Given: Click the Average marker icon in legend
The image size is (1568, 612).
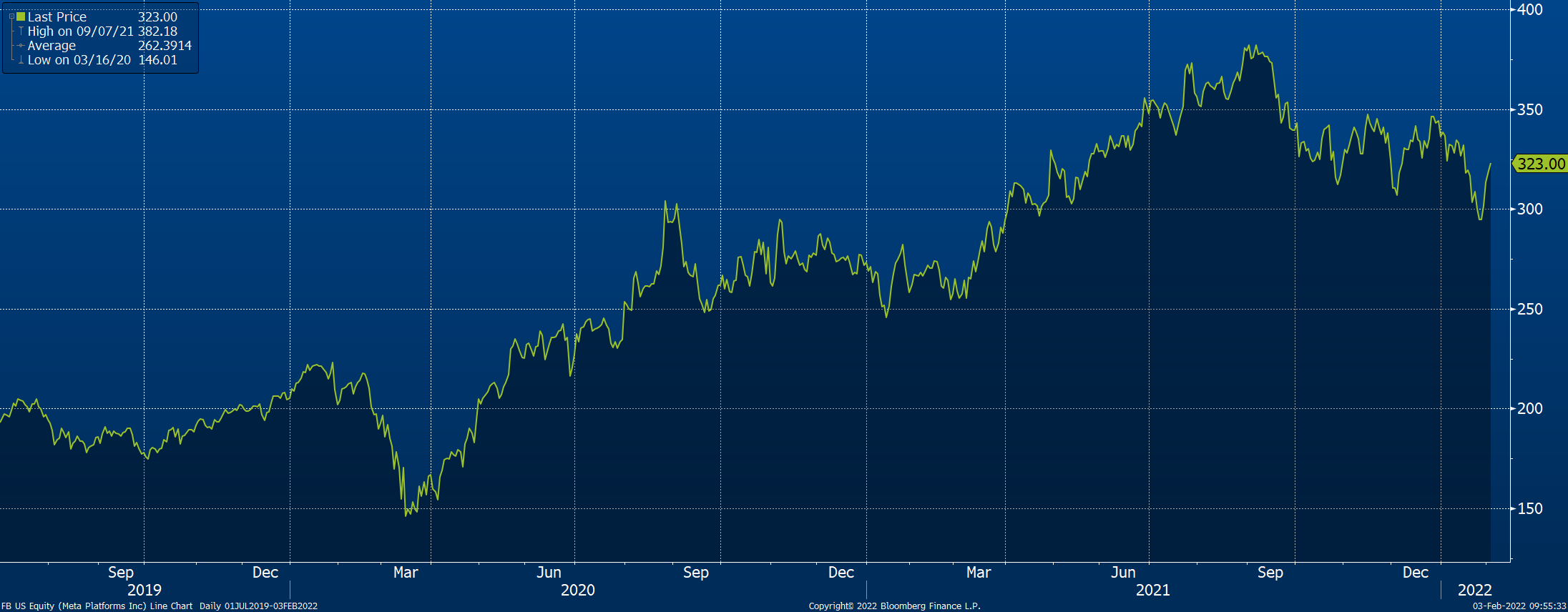Looking at the screenshot, I should (x=21, y=46).
